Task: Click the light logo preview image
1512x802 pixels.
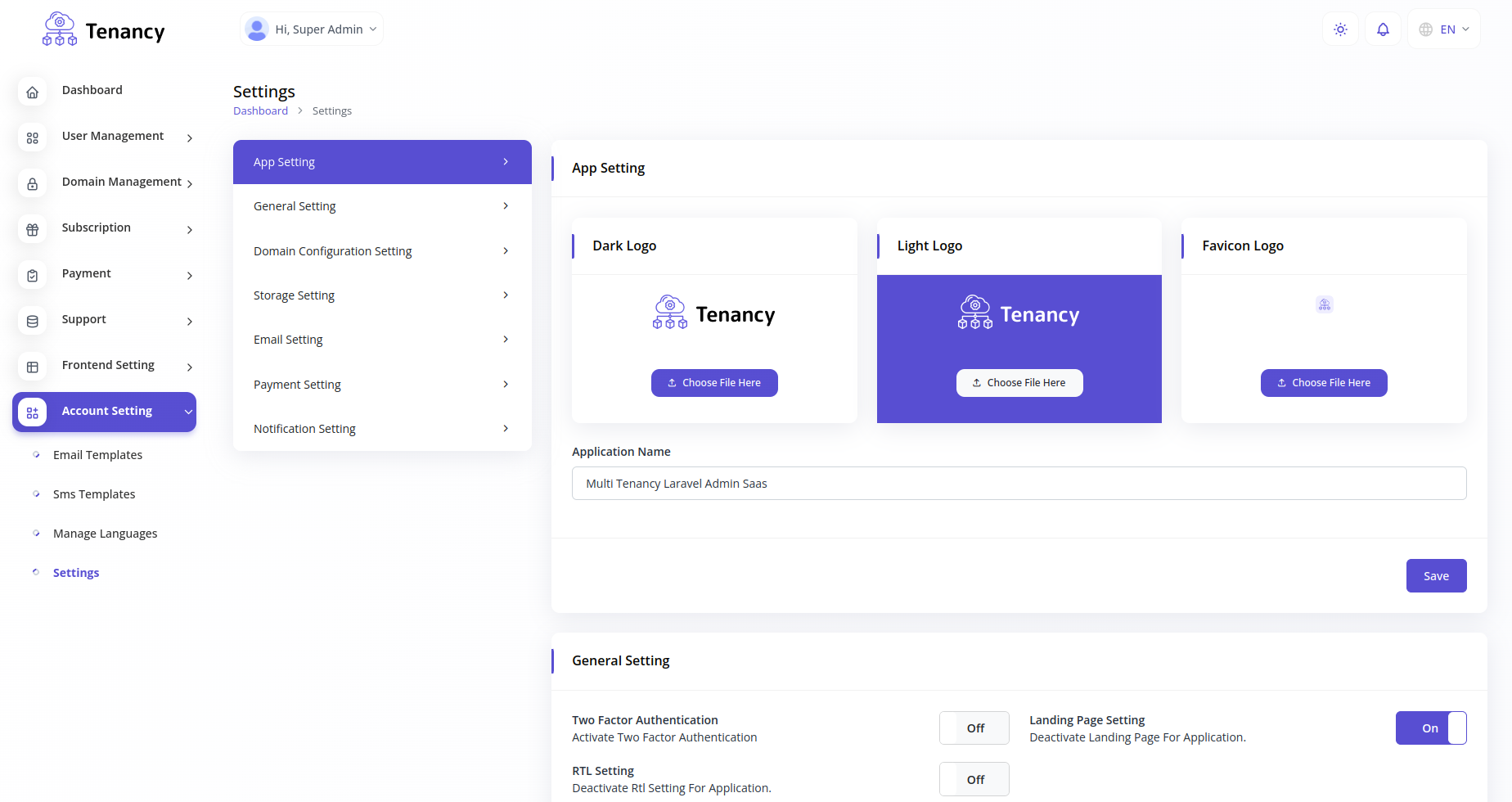Action: 1019,313
